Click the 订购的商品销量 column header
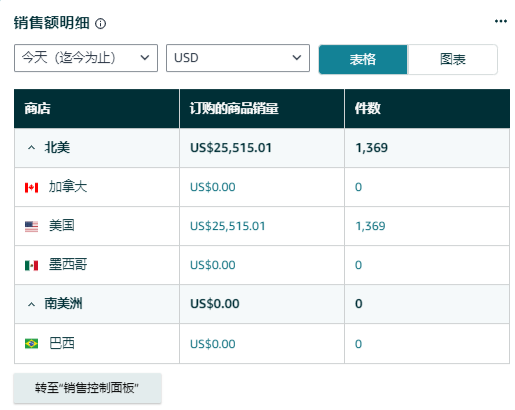Image resolution: width=515 pixels, height=410 pixels. [x=234, y=109]
